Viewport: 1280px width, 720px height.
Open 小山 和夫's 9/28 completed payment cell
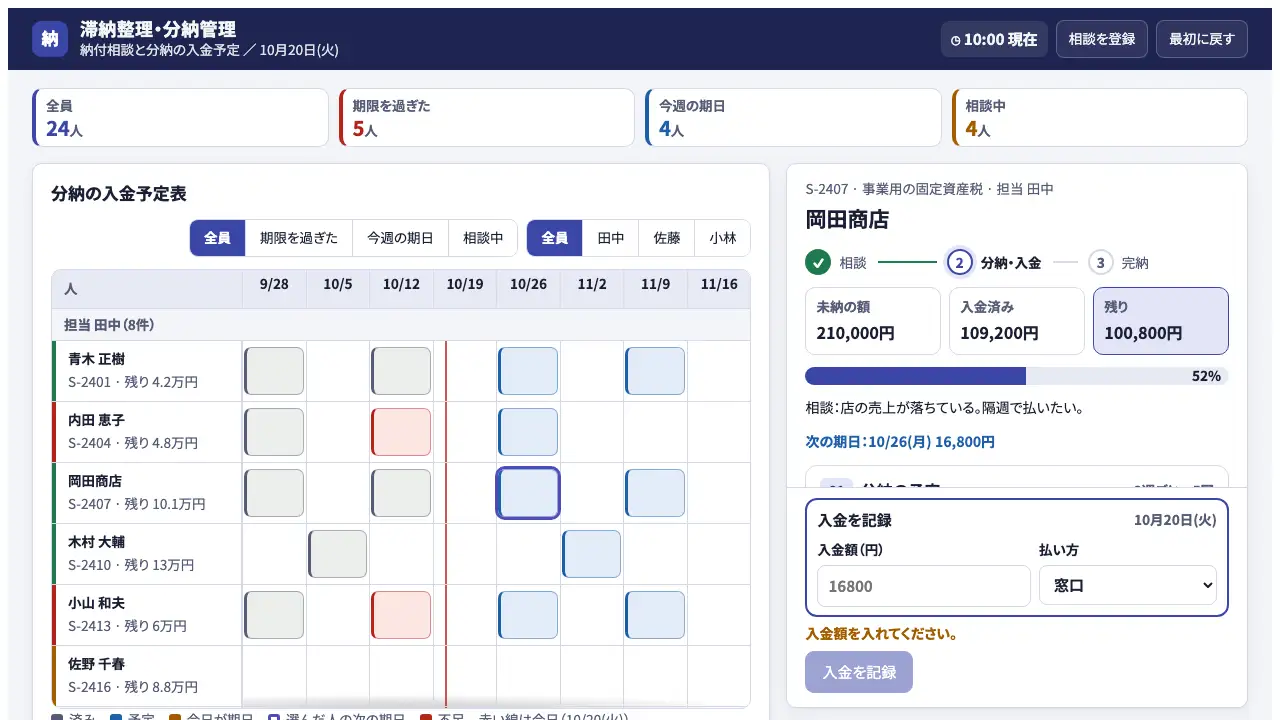click(274, 615)
